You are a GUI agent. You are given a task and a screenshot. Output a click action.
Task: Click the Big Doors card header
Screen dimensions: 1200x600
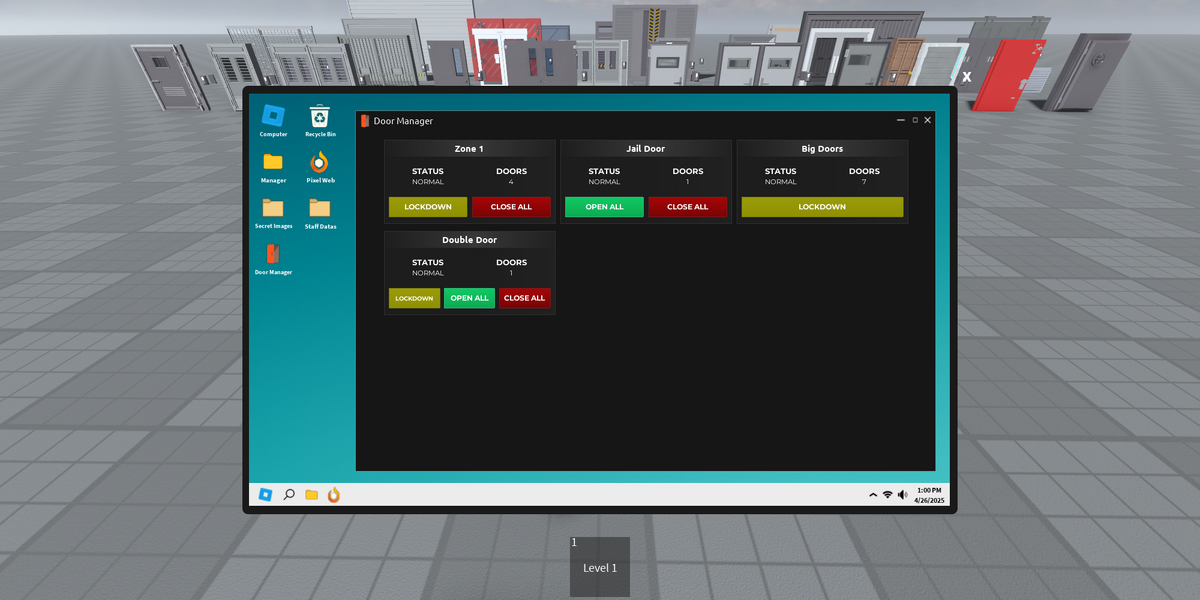pyautogui.click(x=822, y=149)
